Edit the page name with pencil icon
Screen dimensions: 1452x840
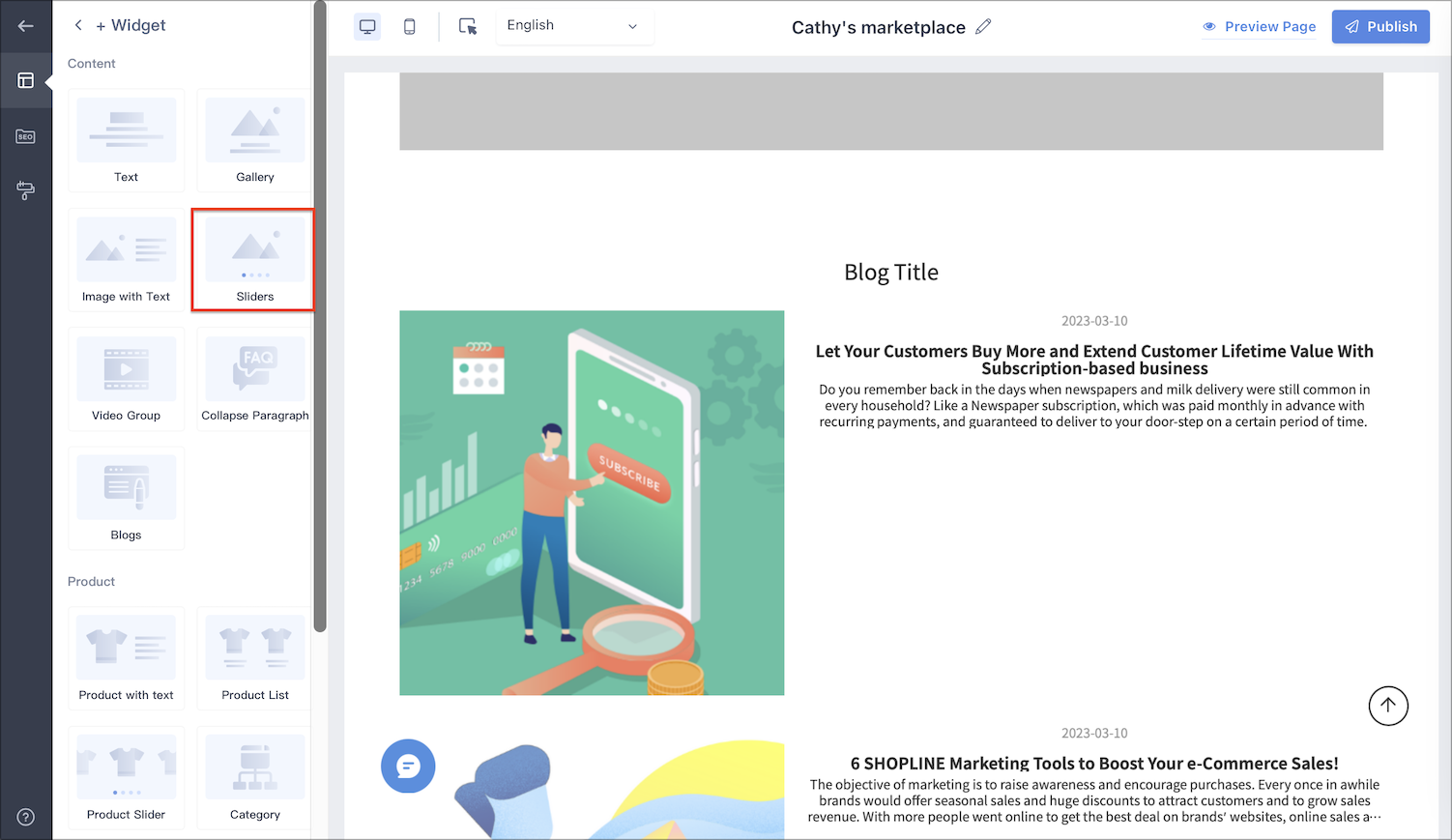[x=983, y=26]
